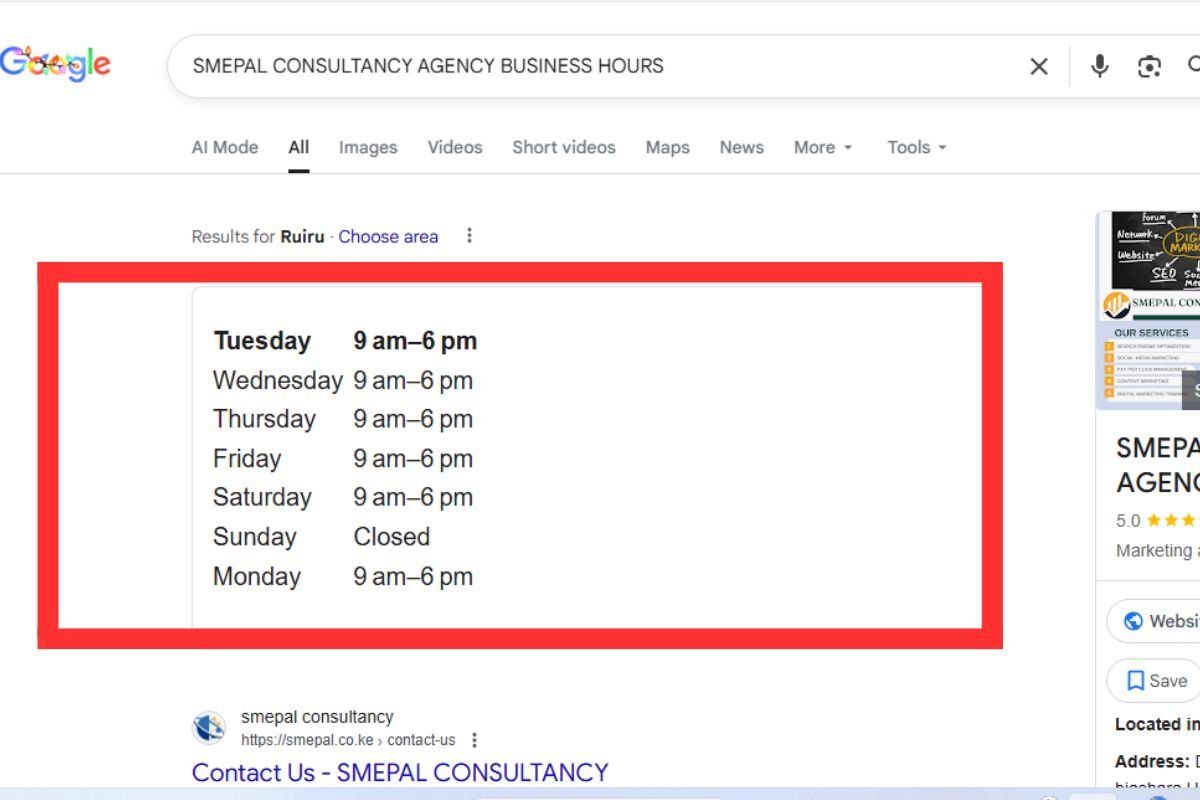This screenshot has width=1200, height=800.
Task: Click the bookmark icon on the Save button
Action: 1134,680
